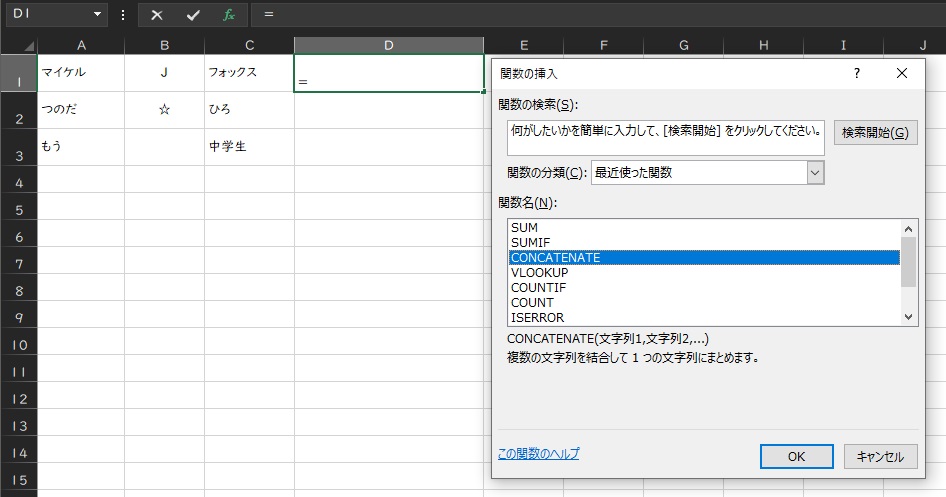Click the 検索開始(G) button
Screen dimensions: 946x497
click(x=875, y=133)
